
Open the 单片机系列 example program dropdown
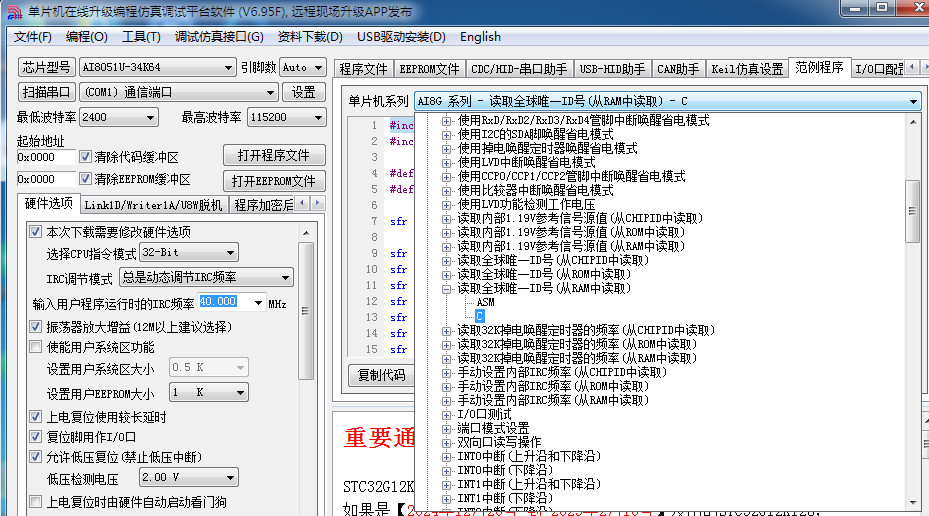667,101
